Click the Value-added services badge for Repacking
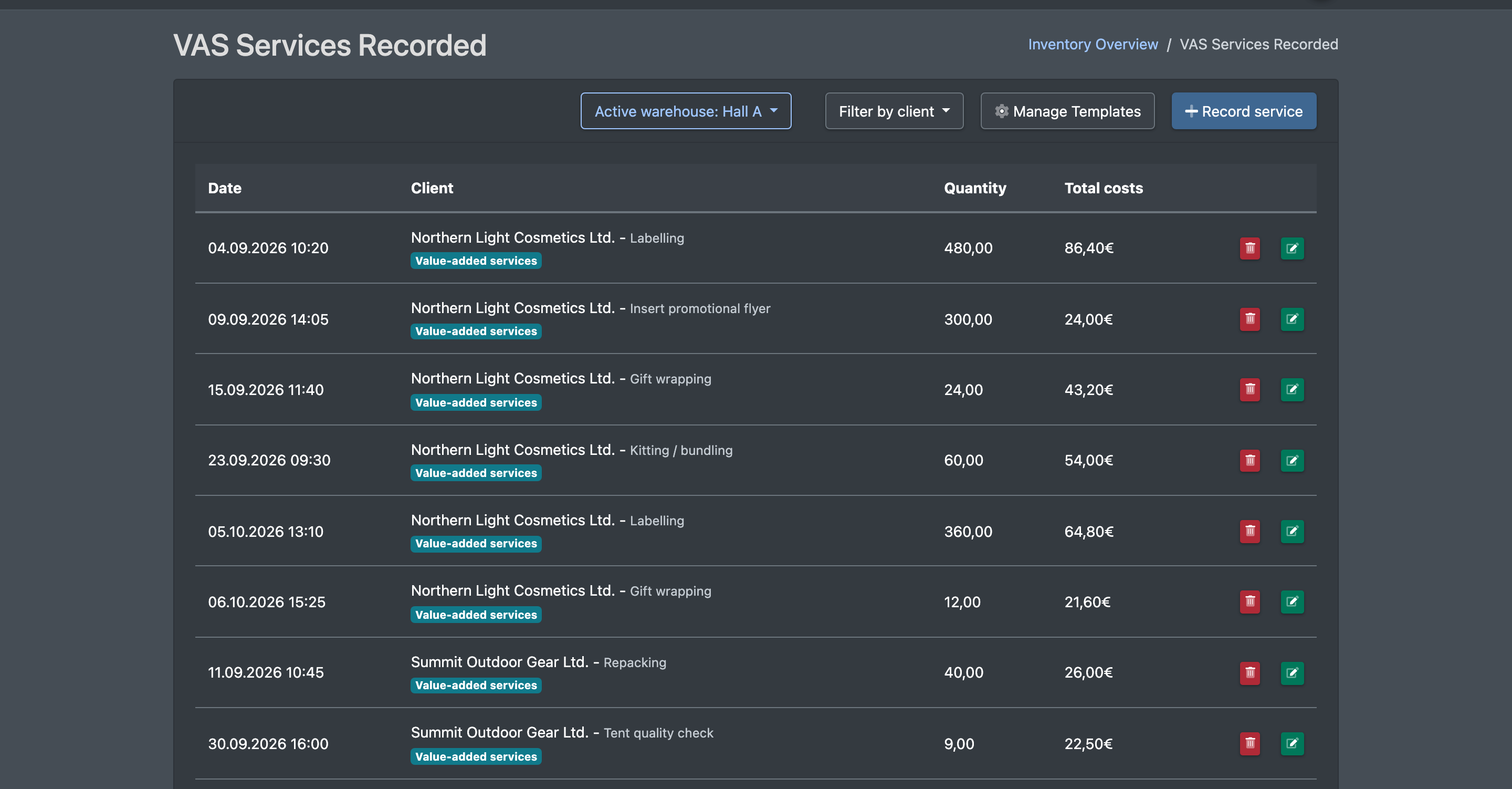1512x789 pixels. pyautogui.click(x=476, y=686)
